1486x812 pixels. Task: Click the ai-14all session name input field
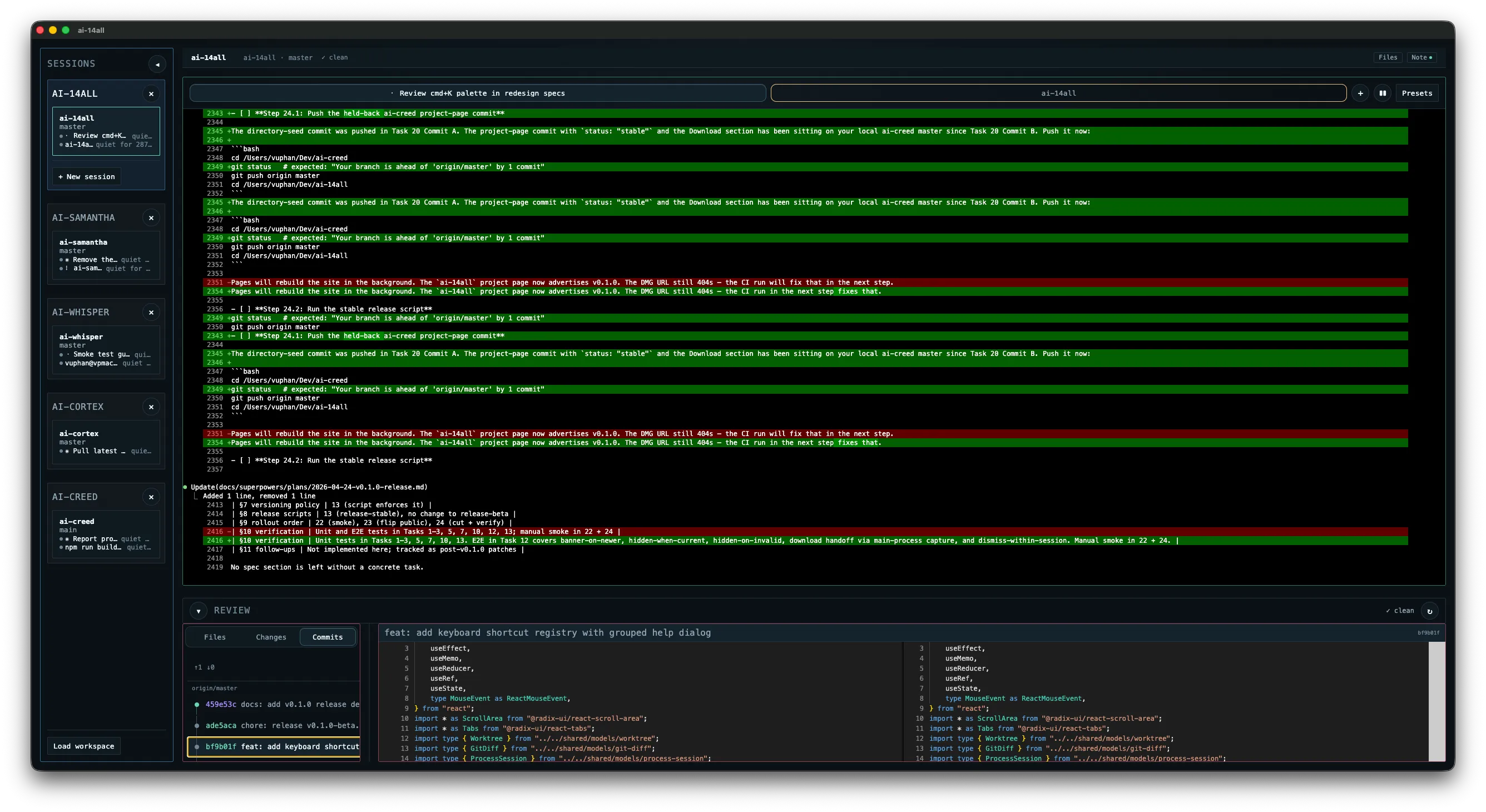coord(1058,93)
